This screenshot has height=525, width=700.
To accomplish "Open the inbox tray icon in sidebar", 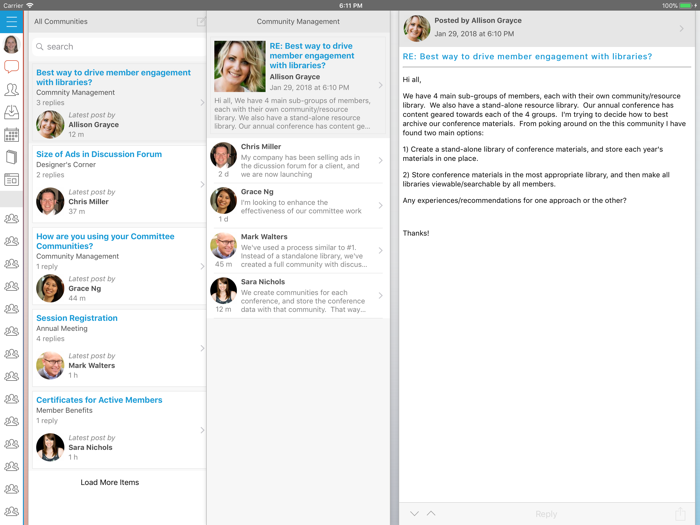I will [x=11, y=112].
